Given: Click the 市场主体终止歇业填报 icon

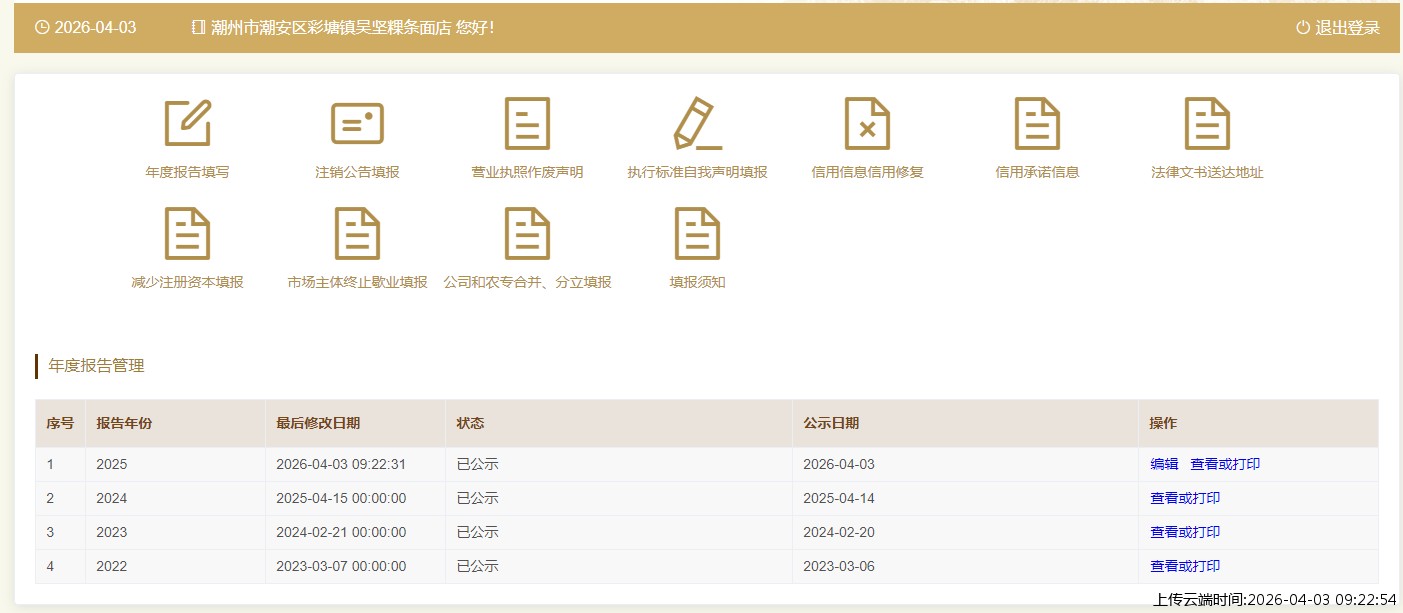Looking at the screenshot, I should click(x=357, y=234).
